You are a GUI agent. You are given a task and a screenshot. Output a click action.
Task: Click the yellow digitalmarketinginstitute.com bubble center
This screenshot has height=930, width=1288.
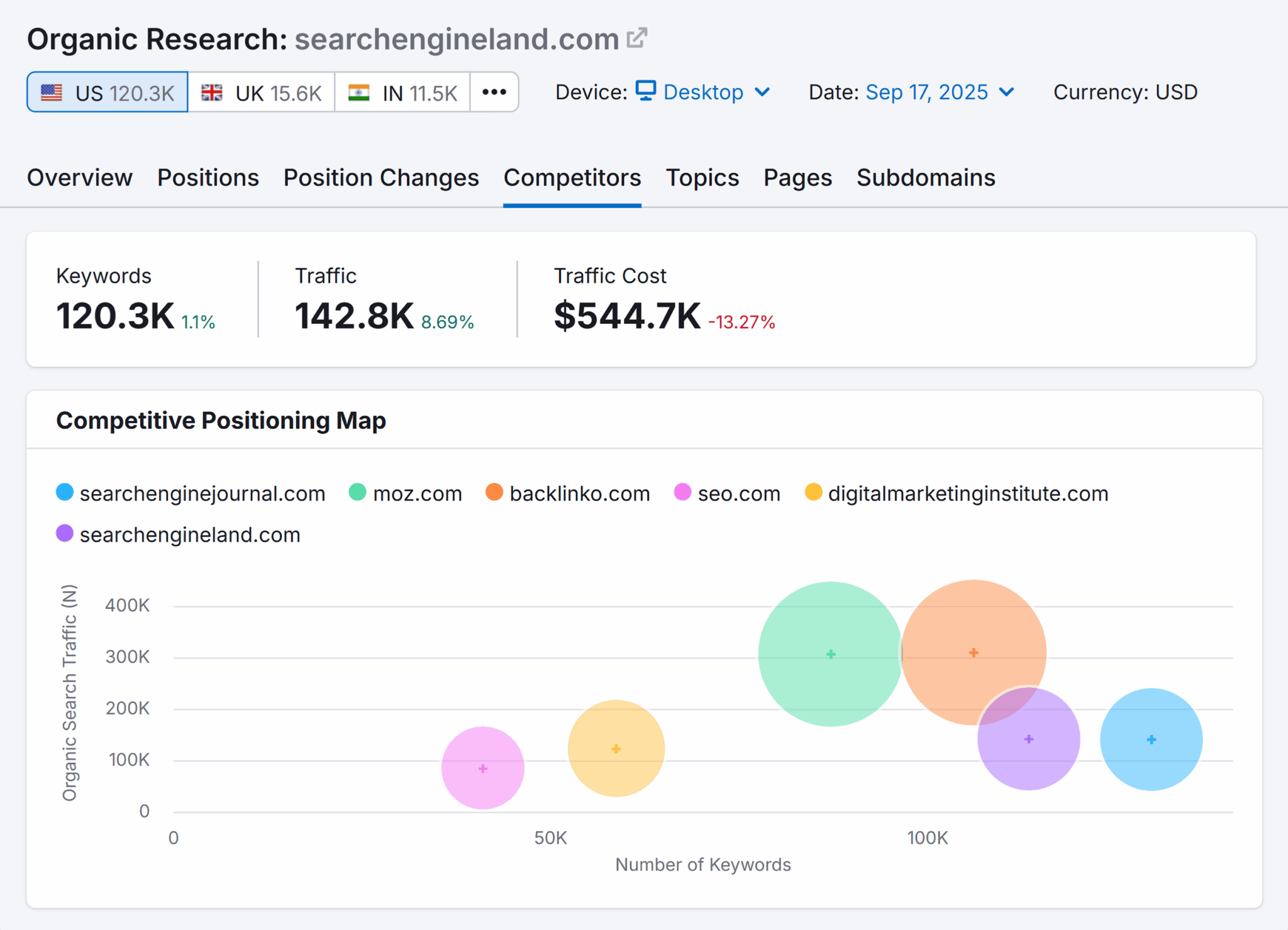point(616,748)
